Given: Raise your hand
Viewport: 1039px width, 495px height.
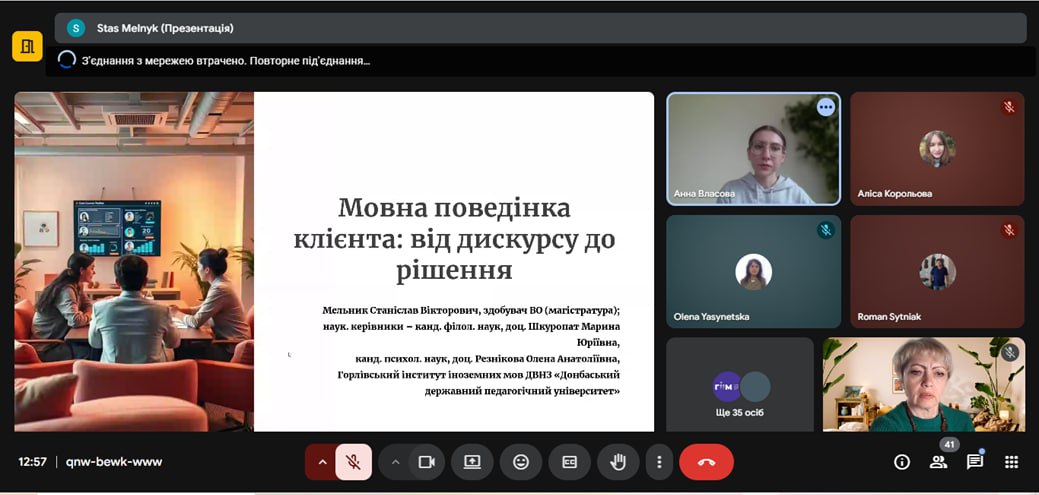Looking at the screenshot, I should pyautogui.click(x=618, y=462).
